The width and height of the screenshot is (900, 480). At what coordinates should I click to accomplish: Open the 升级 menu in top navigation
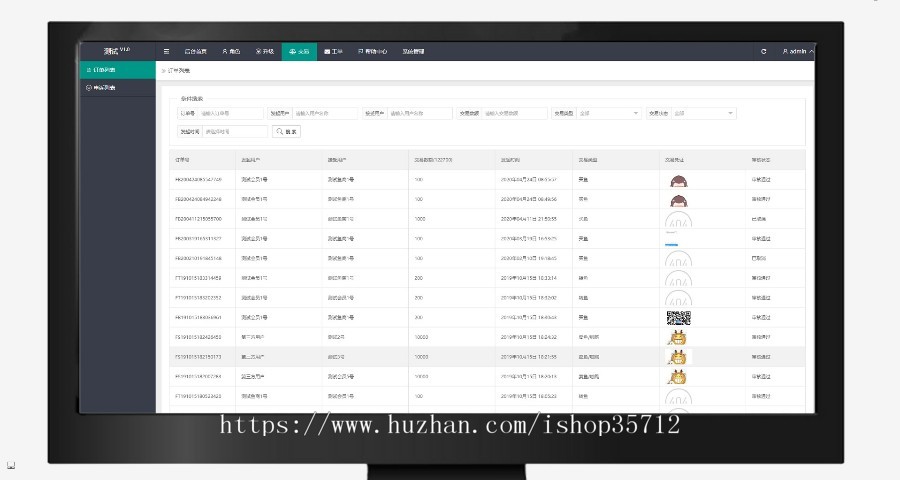click(265, 52)
